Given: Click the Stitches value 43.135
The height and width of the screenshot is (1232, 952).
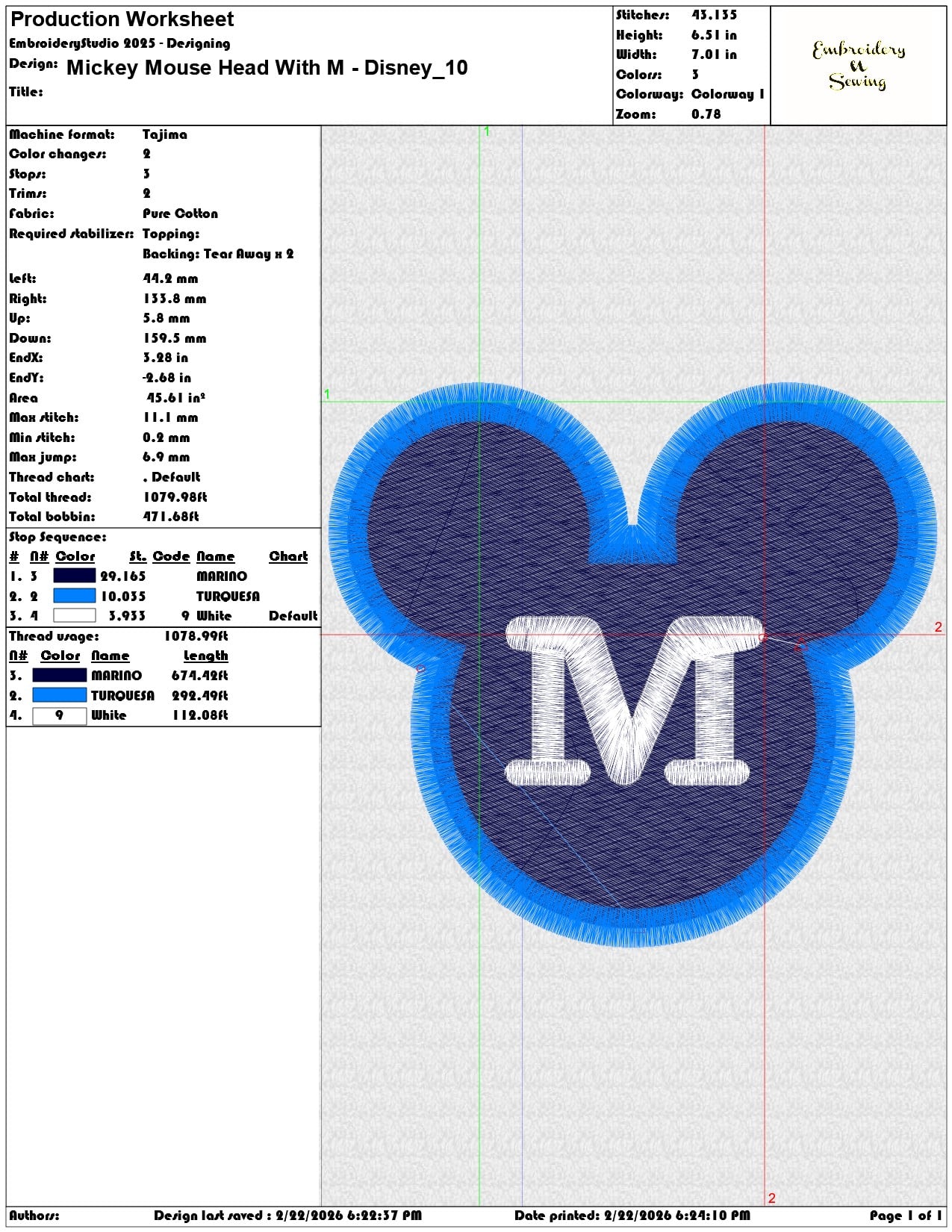Looking at the screenshot, I should click(x=714, y=15).
